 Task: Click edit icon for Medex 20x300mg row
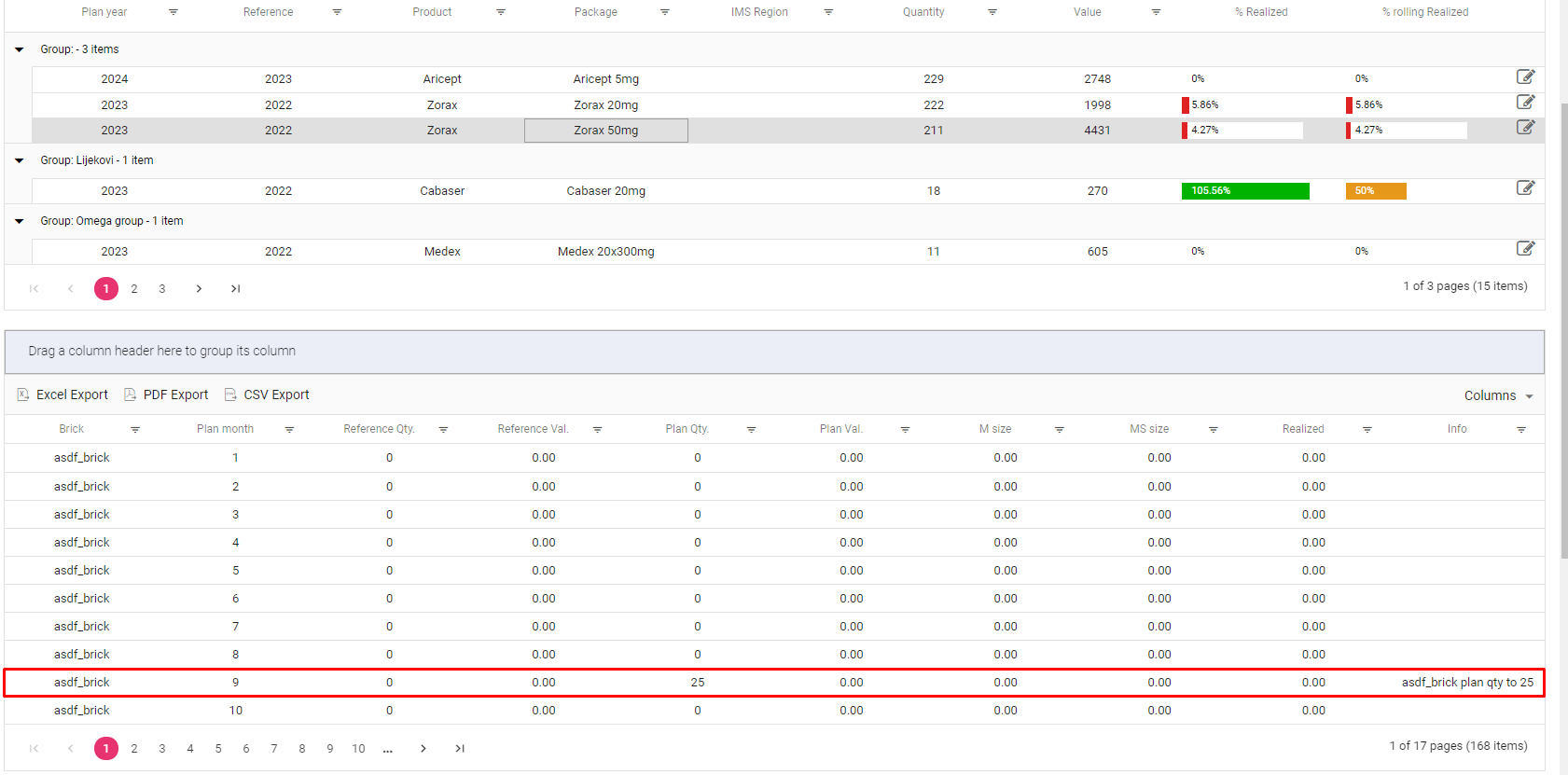(1525, 249)
